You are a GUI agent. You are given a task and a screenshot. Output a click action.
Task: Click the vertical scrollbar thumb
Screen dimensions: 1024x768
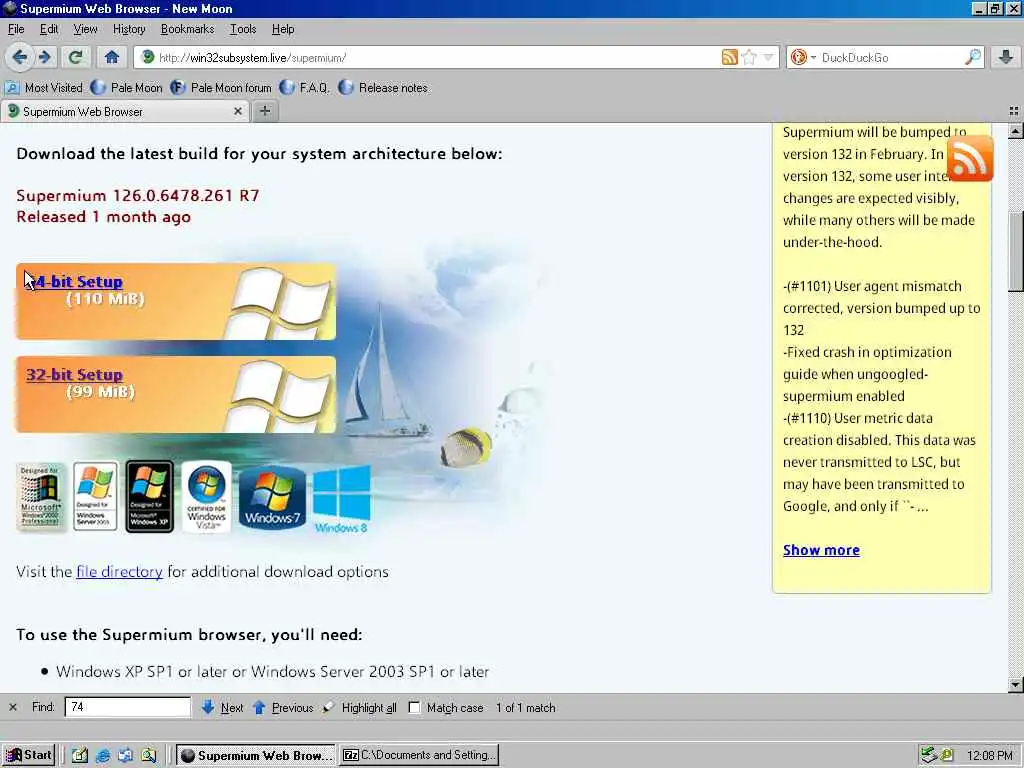point(1015,251)
